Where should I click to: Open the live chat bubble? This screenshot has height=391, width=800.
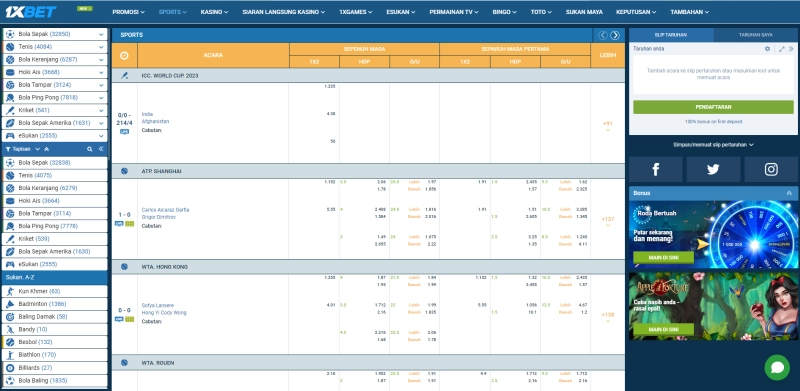(x=777, y=368)
